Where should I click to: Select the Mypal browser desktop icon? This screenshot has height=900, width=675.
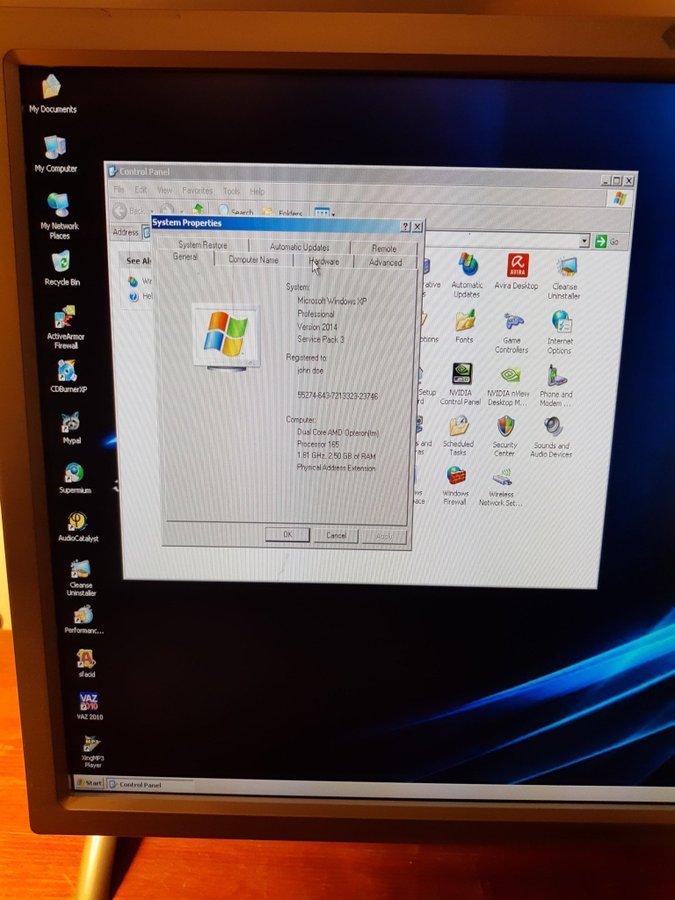coord(70,422)
